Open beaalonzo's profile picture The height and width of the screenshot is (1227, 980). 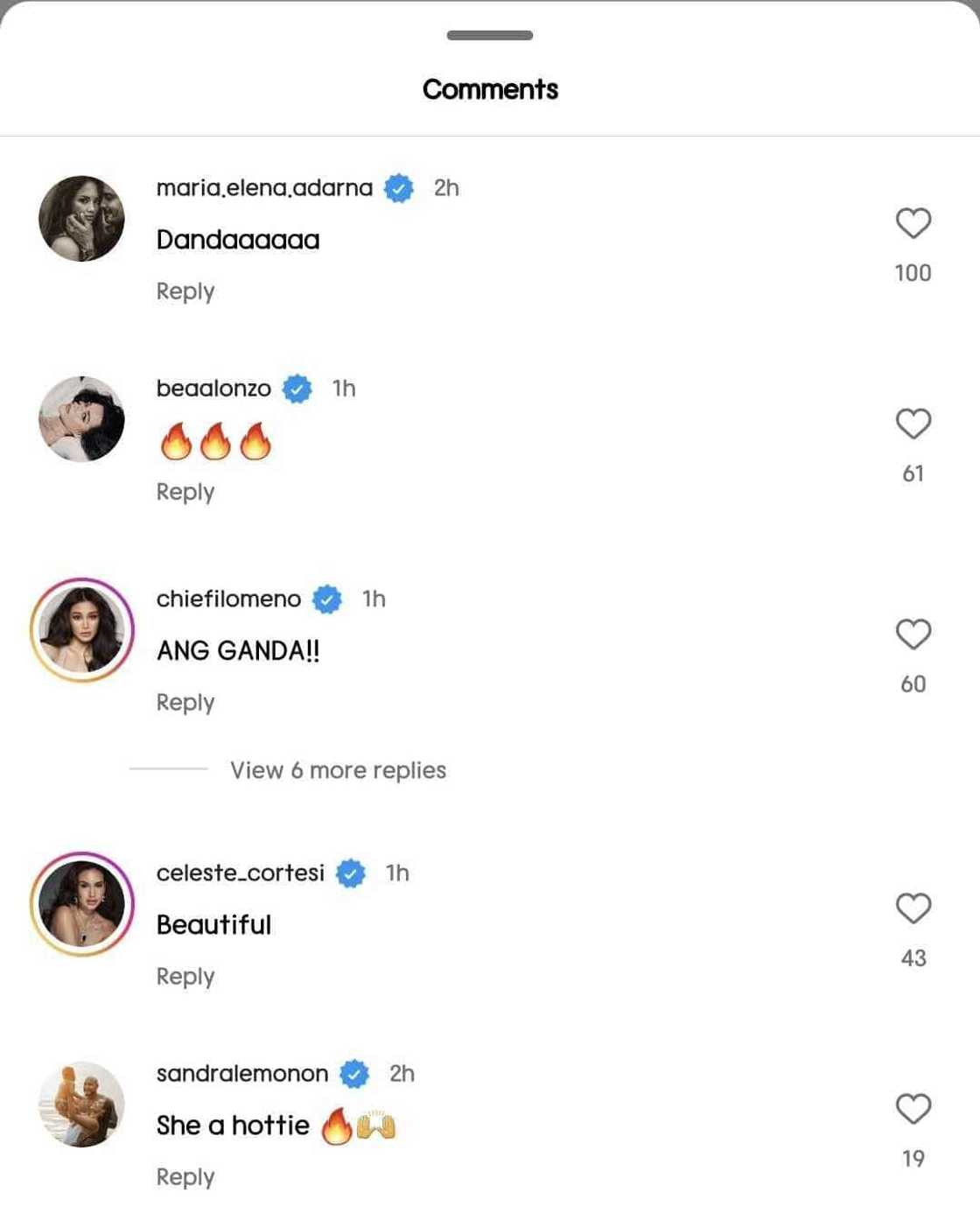tap(82, 419)
